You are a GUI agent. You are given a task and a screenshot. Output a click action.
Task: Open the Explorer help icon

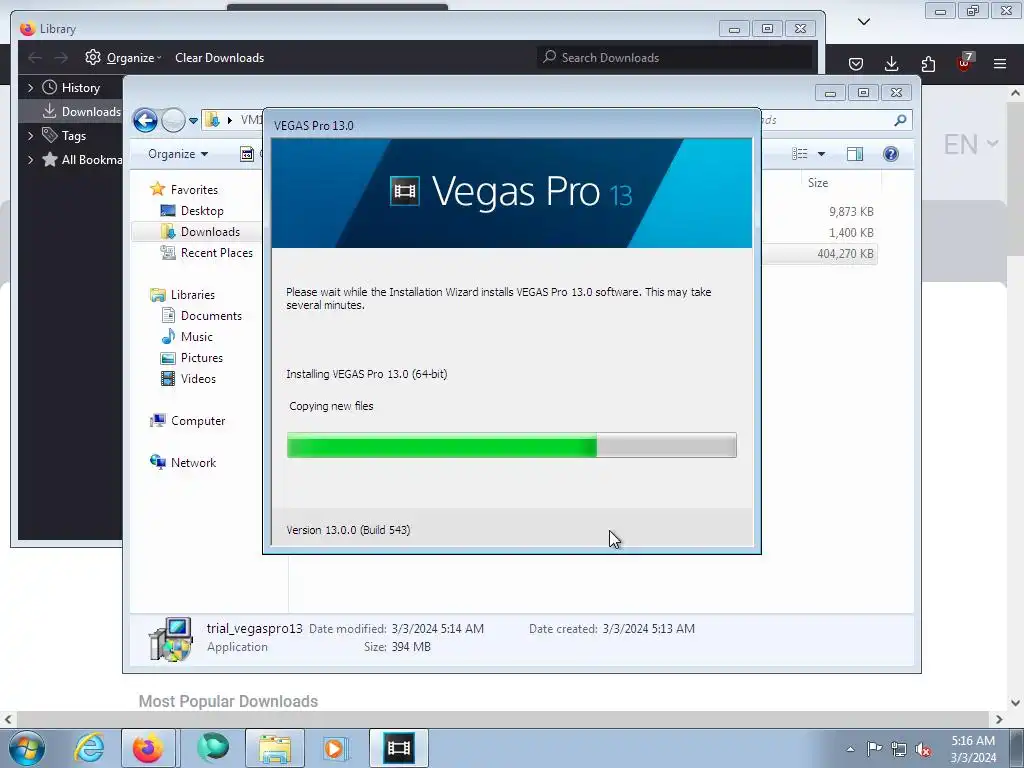[891, 154]
